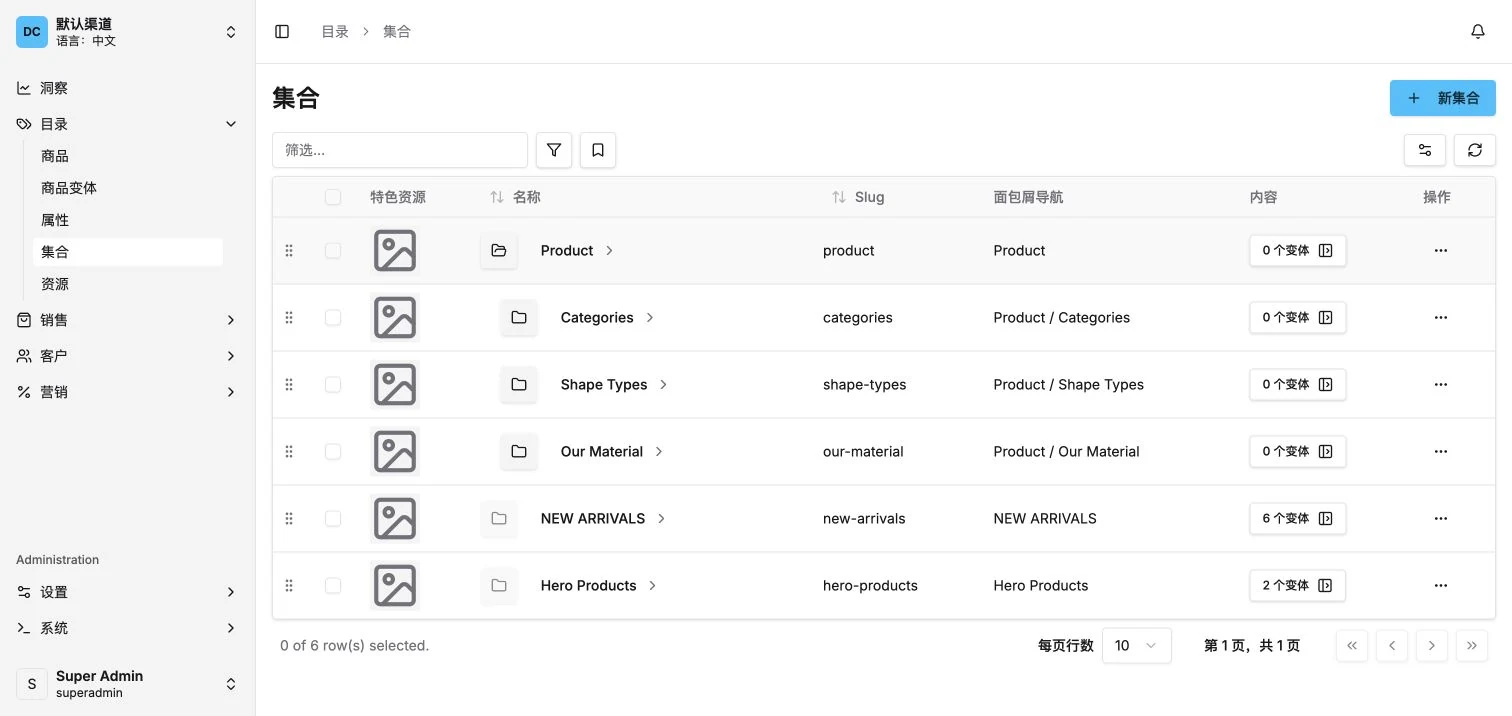Open 资源 in the sidebar
Image resolution: width=1512 pixels, height=716 pixels.
point(128,284)
